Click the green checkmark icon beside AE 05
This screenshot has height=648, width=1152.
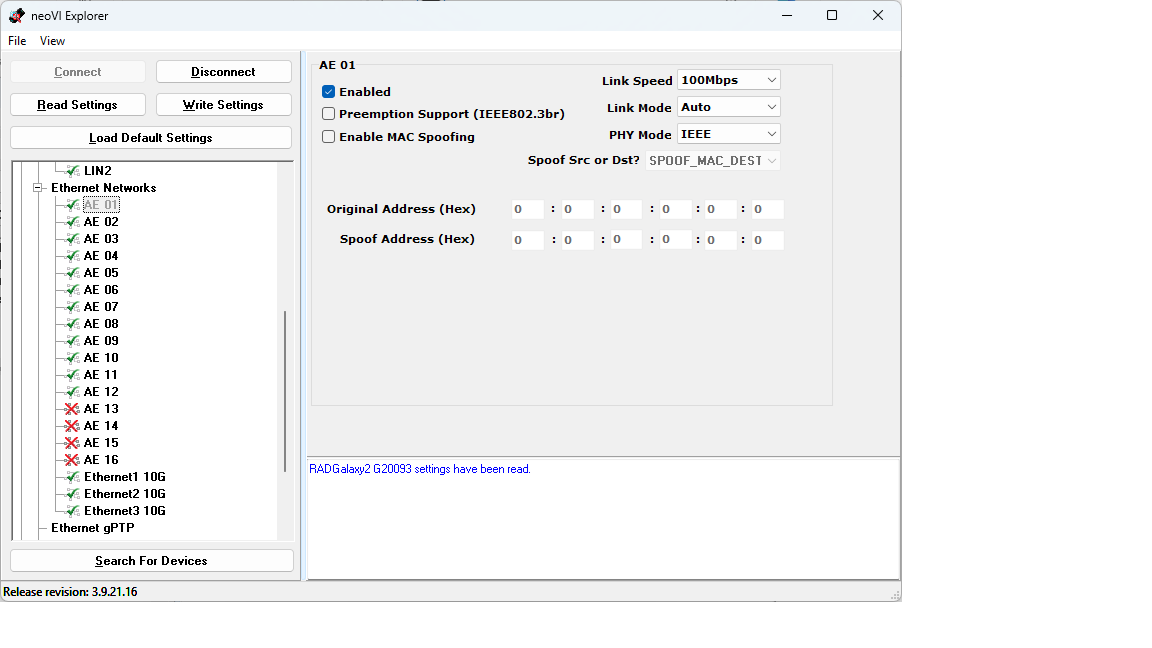72,273
